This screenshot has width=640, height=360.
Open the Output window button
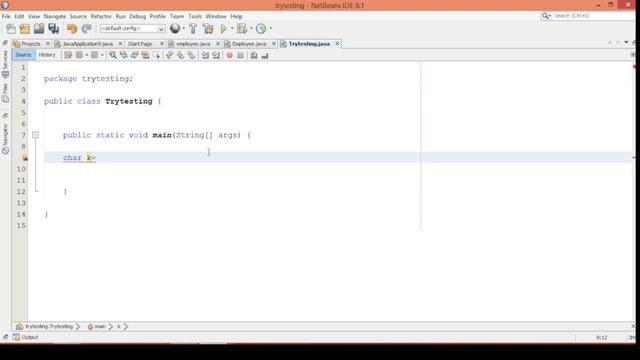tap(25, 337)
